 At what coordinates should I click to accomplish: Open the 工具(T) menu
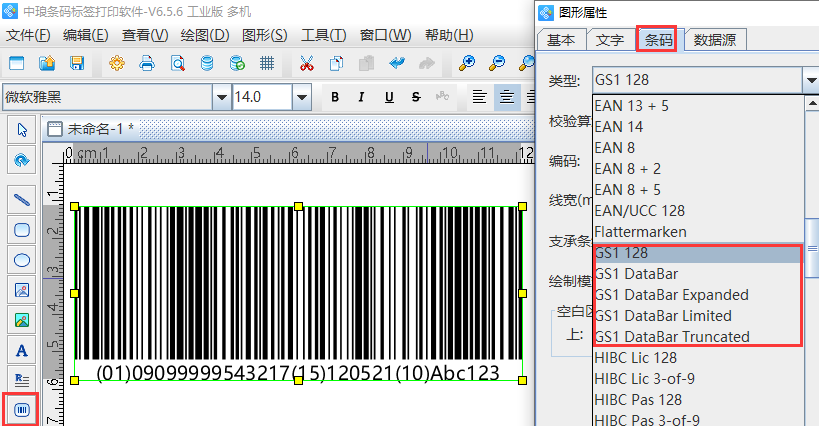[324, 36]
